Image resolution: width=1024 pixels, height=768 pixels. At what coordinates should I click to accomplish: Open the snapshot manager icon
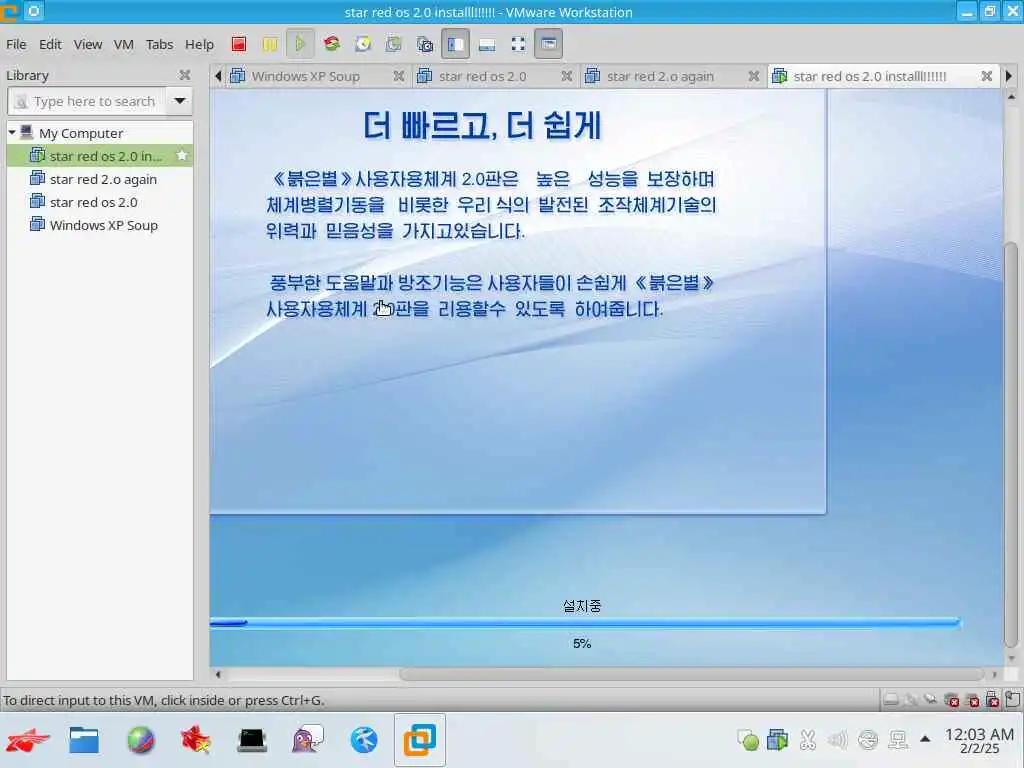click(x=425, y=44)
